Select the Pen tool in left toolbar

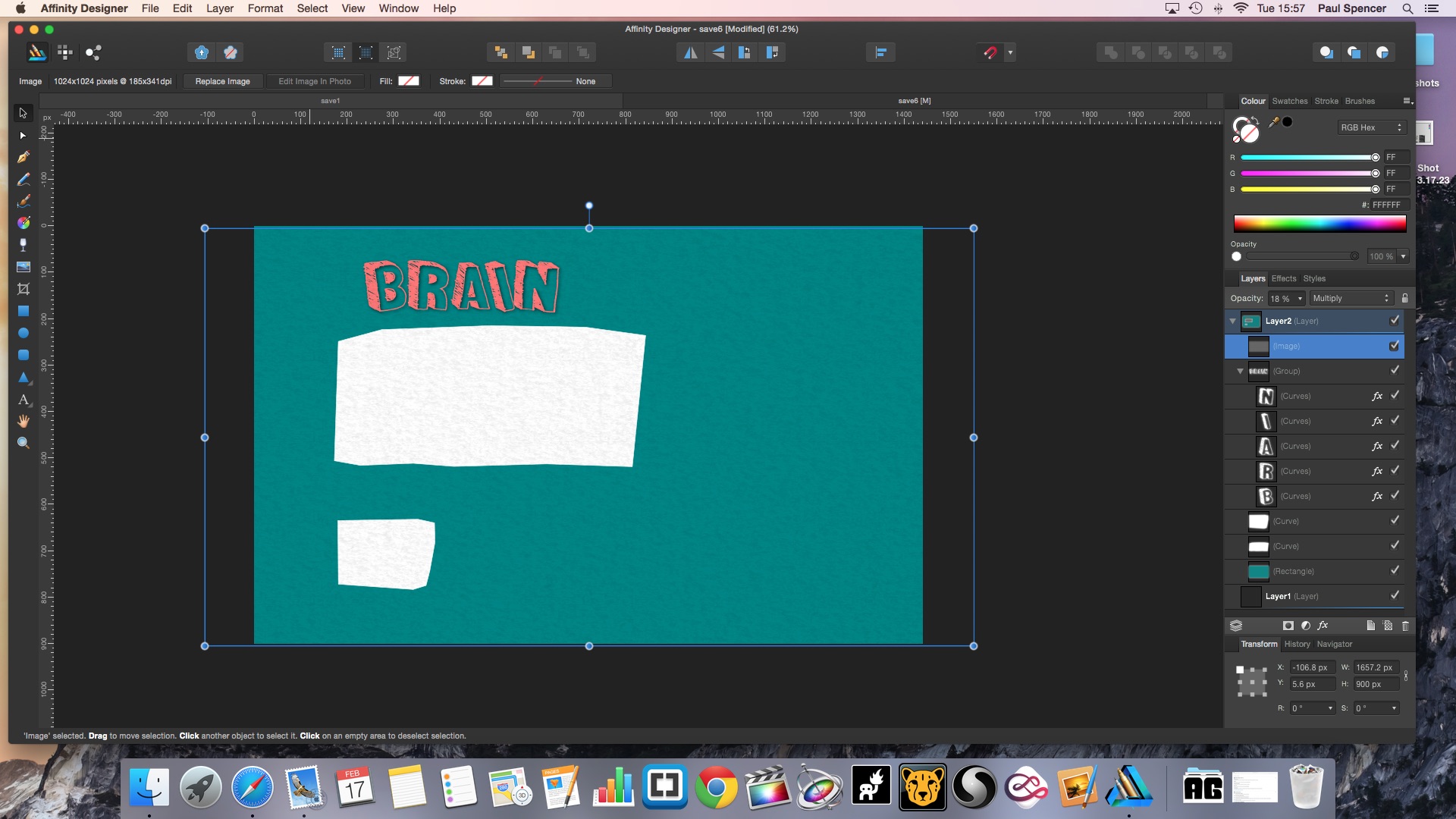(24, 157)
